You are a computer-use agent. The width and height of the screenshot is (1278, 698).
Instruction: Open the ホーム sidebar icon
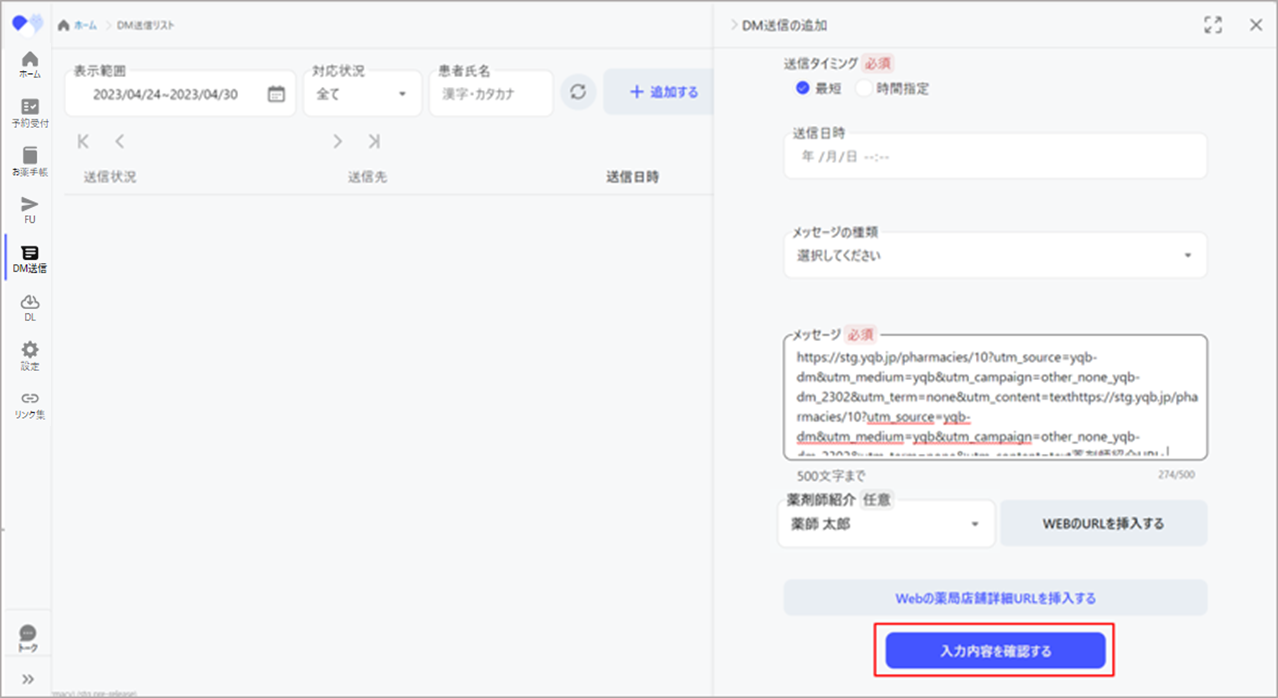coord(30,62)
